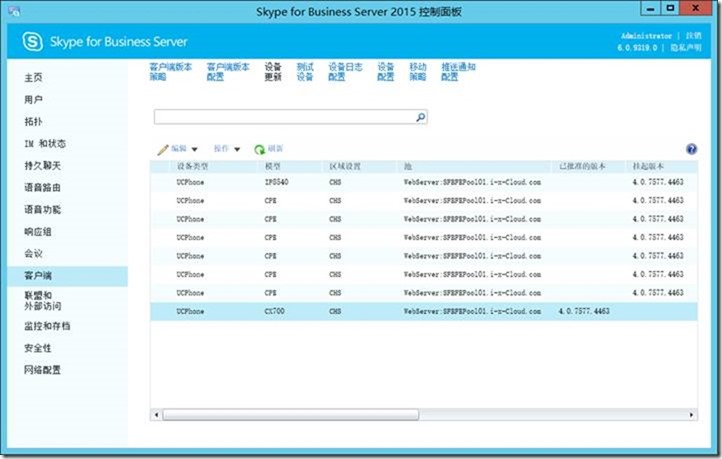Open the 隐私声明 privacy link

(x=686, y=47)
